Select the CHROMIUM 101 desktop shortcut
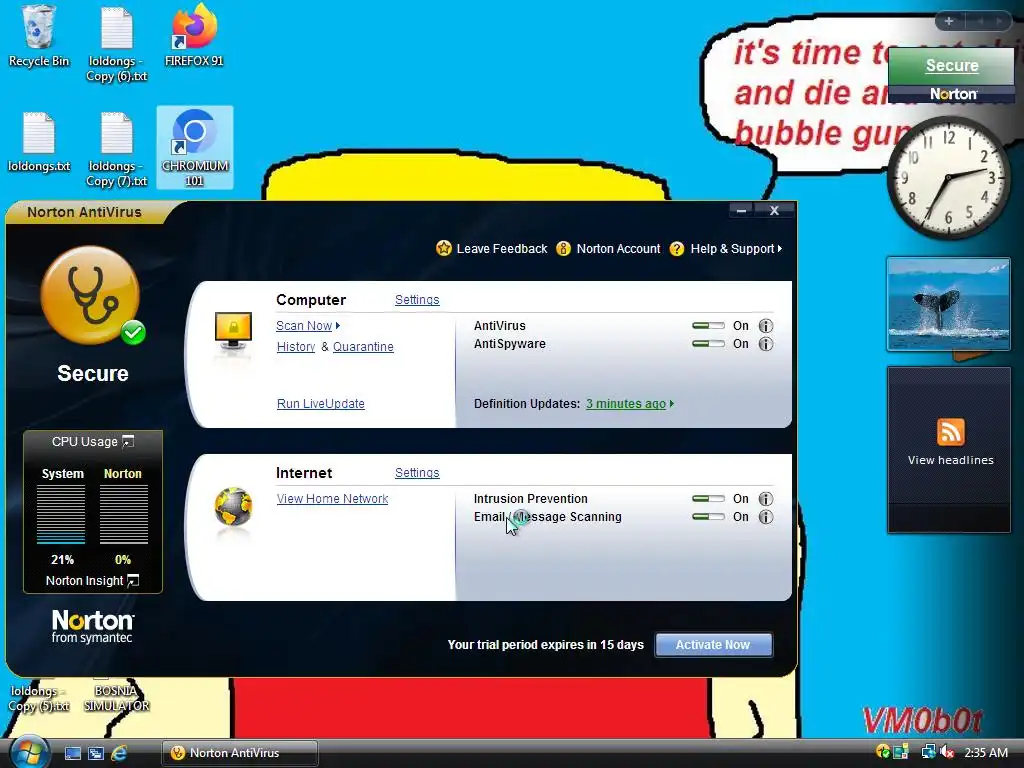Viewport: 1024px width, 768px height. (x=194, y=148)
